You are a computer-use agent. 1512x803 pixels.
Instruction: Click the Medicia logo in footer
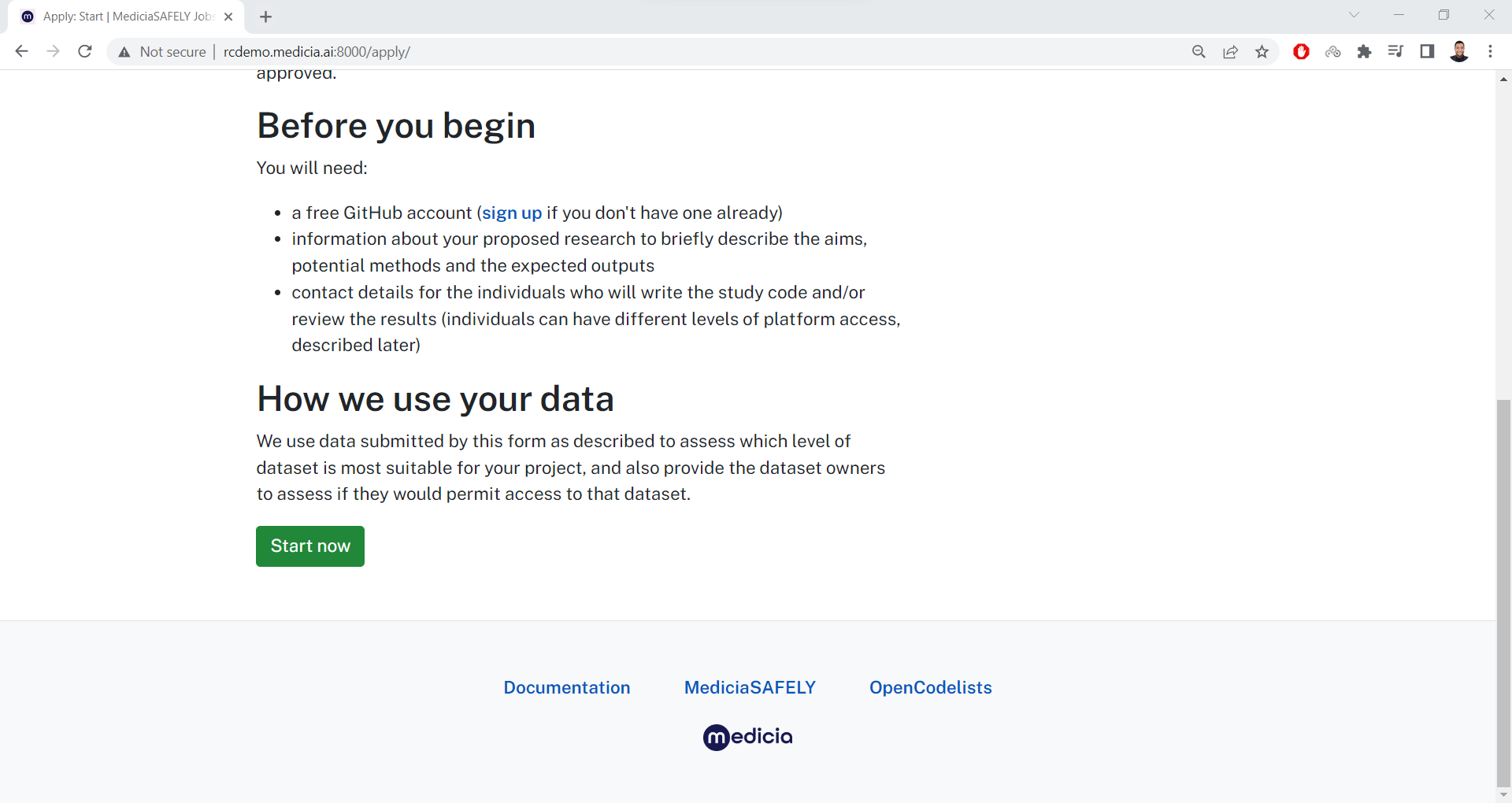[747, 737]
